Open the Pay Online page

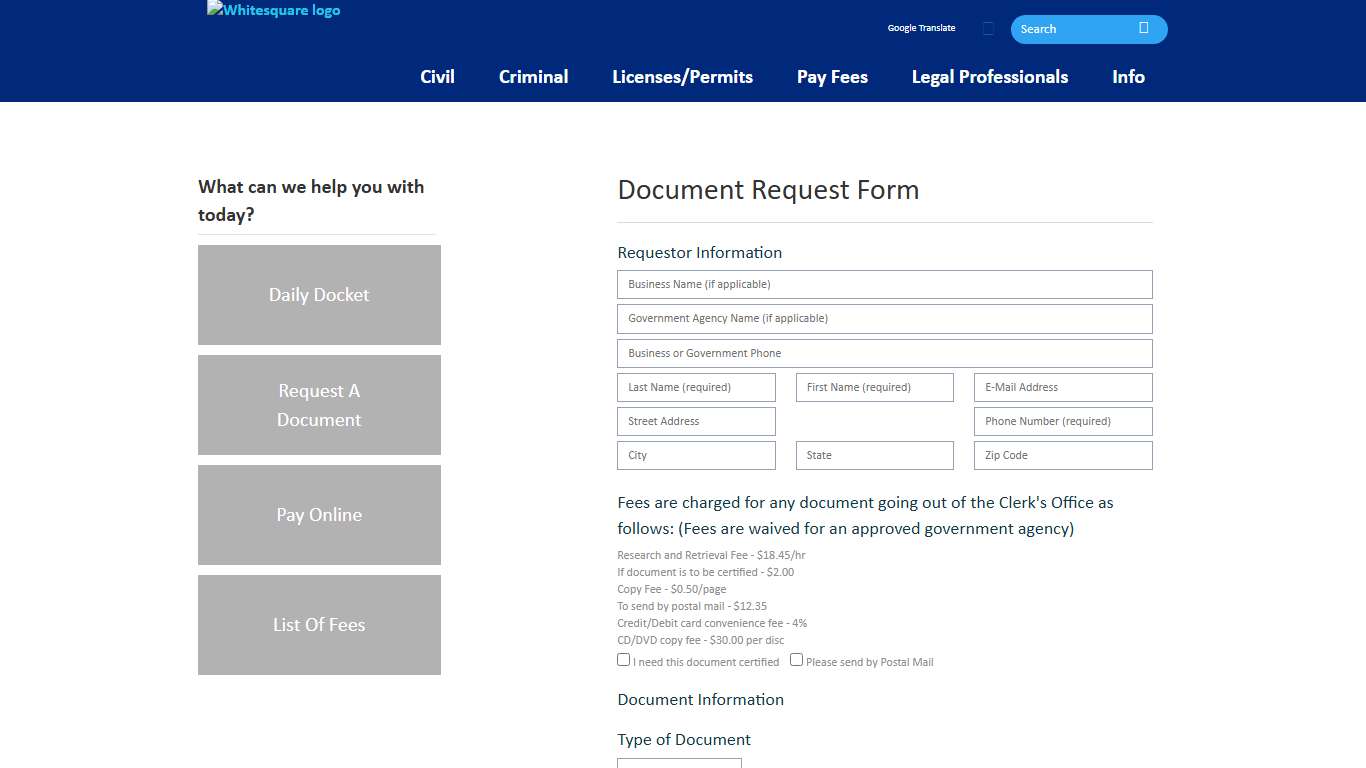[x=319, y=514]
